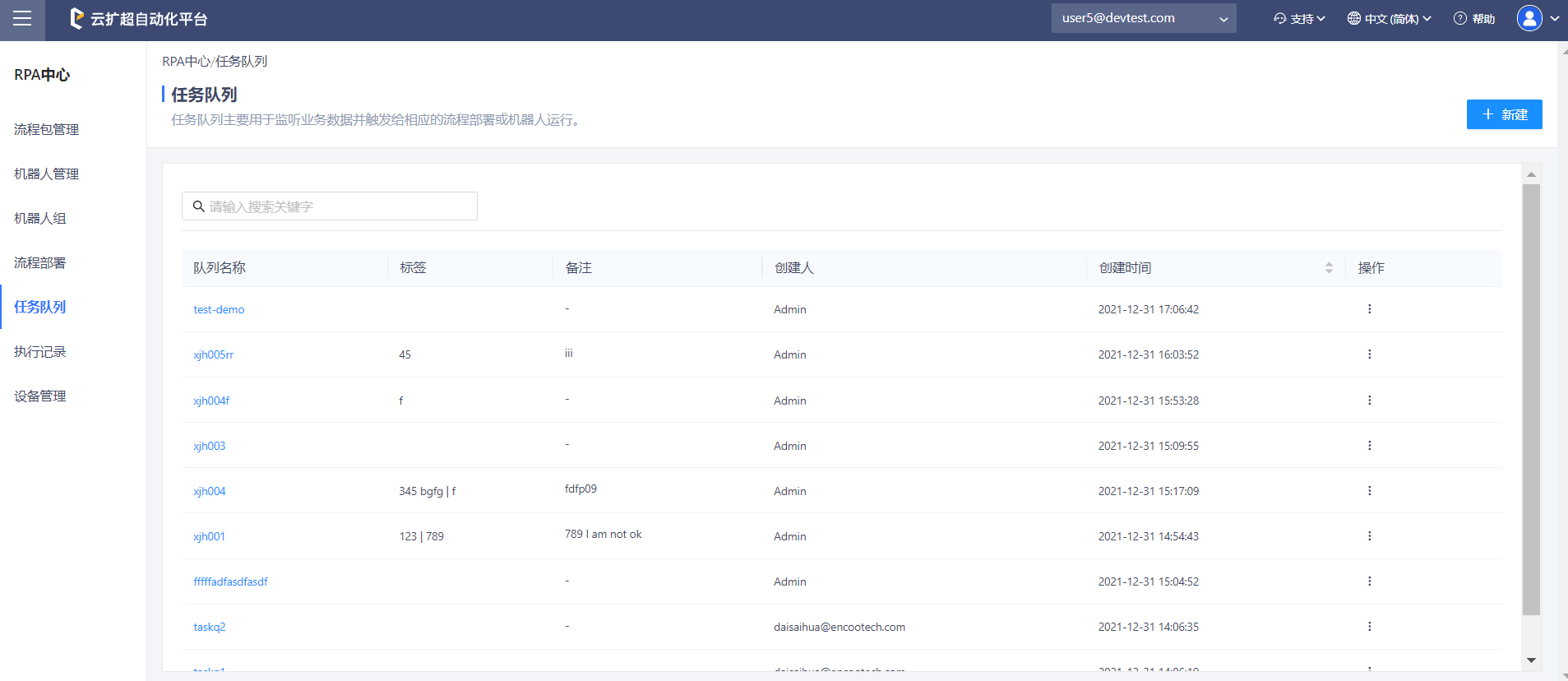Image resolution: width=1568 pixels, height=681 pixels.
Task: Click remark cell 'fdfp09'
Action: tap(581, 489)
